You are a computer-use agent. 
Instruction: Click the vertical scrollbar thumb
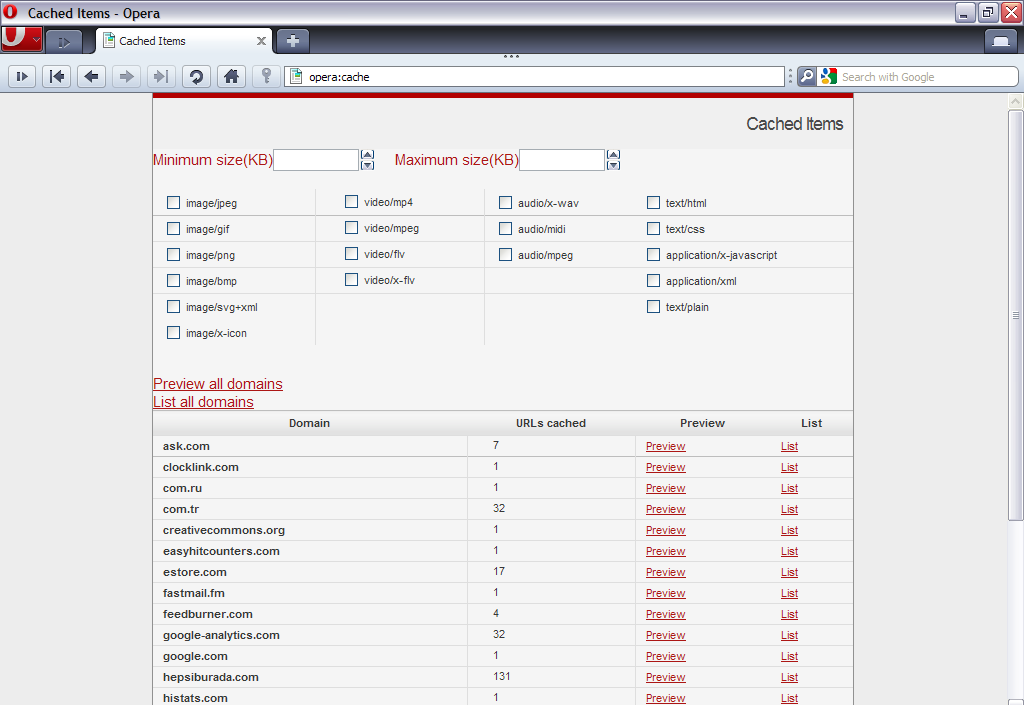1016,315
